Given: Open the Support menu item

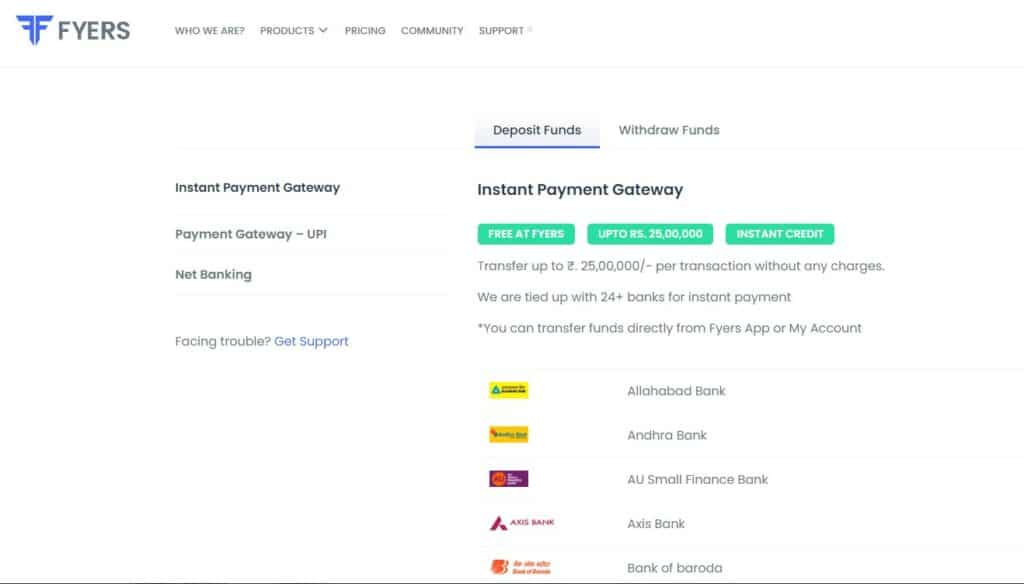Looking at the screenshot, I should pyautogui.click(x=502, y=31).
